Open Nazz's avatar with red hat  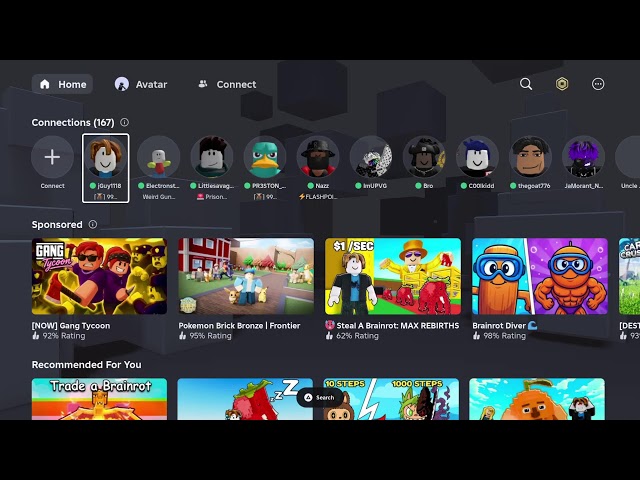point(318,157)
